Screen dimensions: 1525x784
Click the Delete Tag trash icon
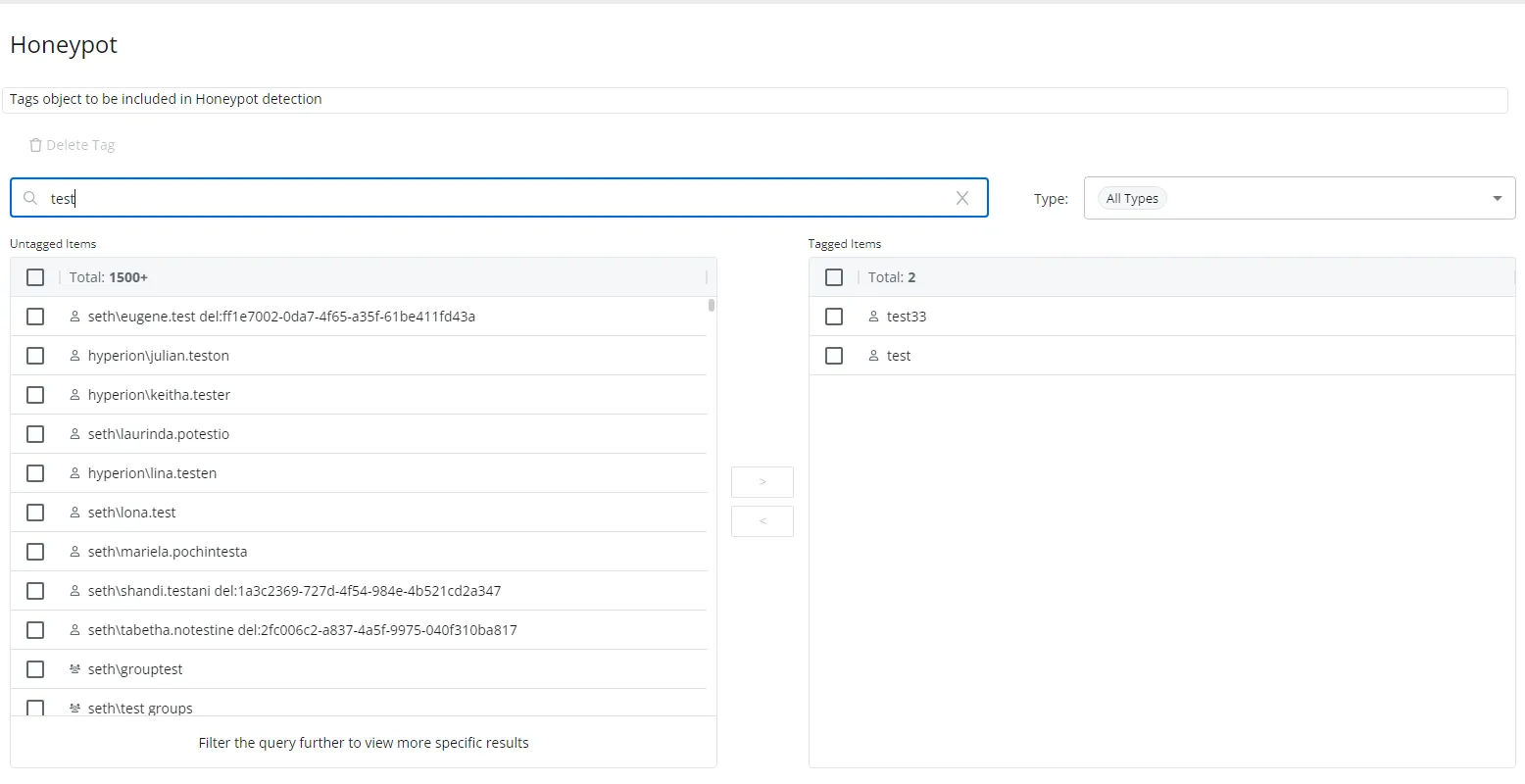[35, 145]
